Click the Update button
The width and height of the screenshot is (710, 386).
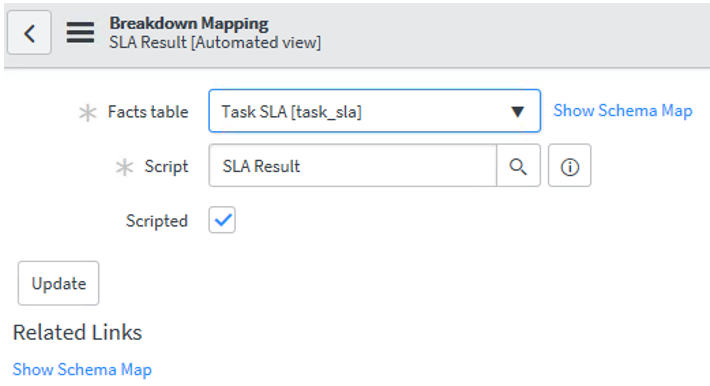[58, 283]
